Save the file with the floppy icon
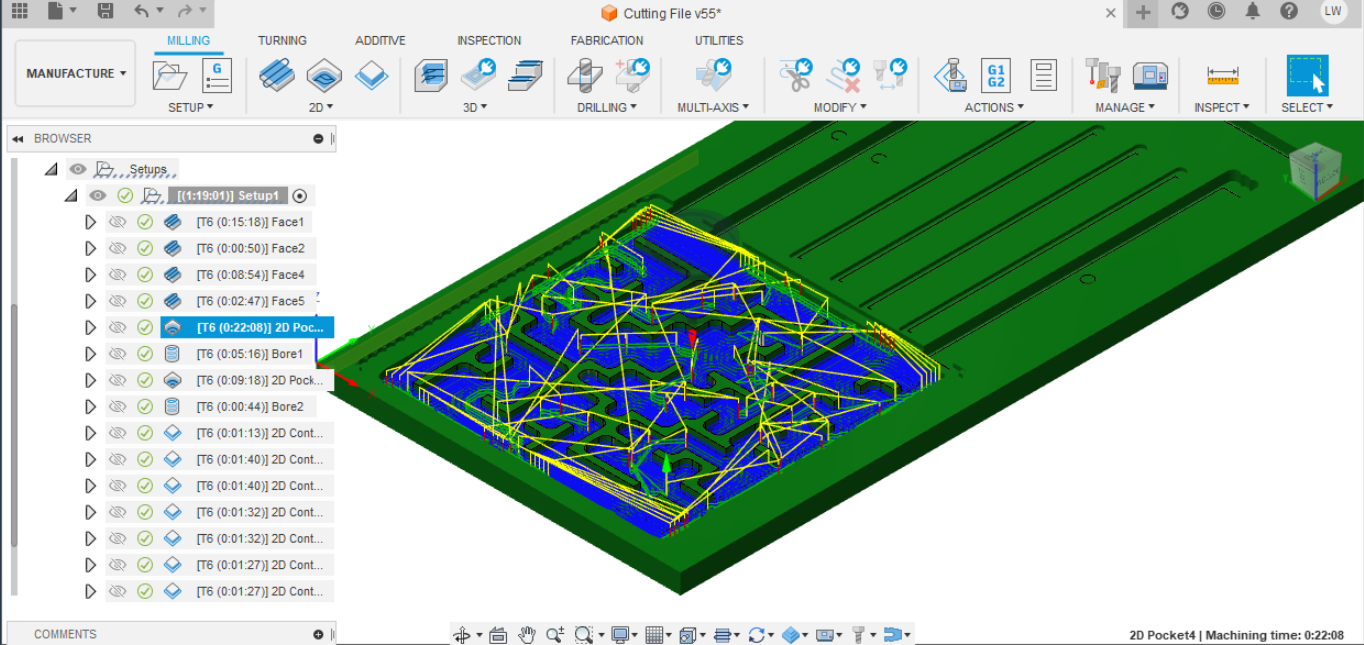This screenshot has height=645, width=1364. 105,12
